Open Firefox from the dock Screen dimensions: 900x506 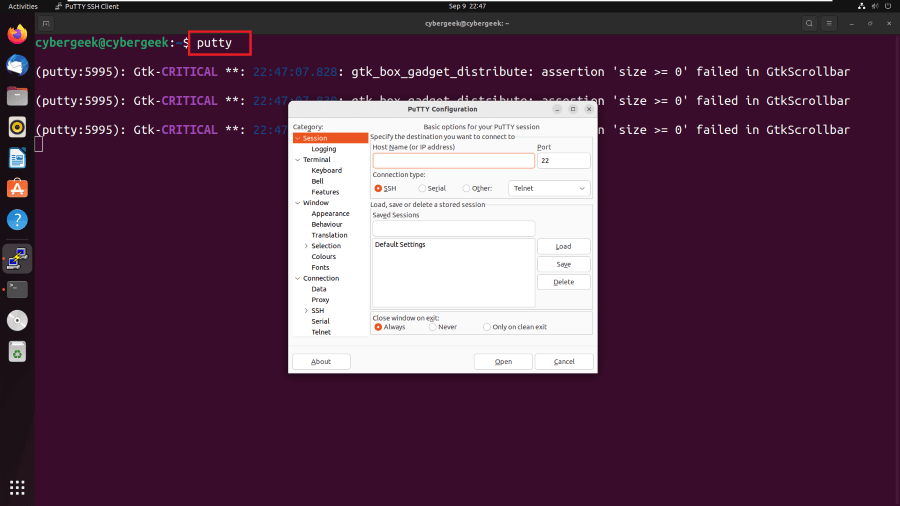[x=17, y=34]
